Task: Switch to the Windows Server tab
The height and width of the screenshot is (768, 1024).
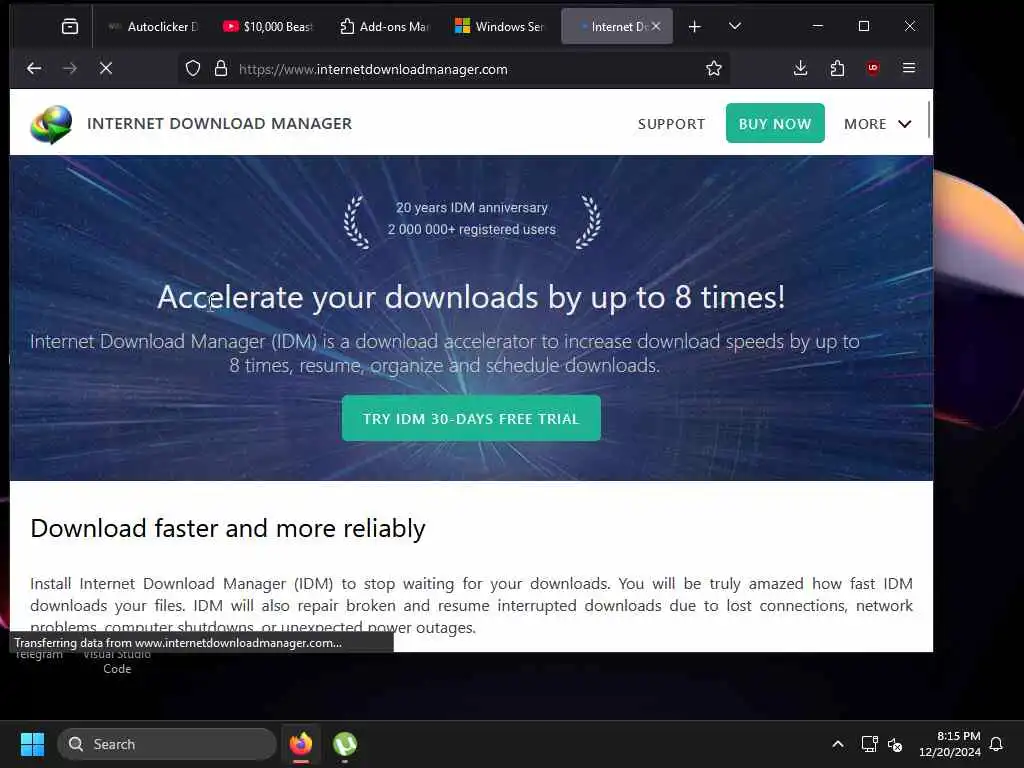Action: (x=500, y=26)
